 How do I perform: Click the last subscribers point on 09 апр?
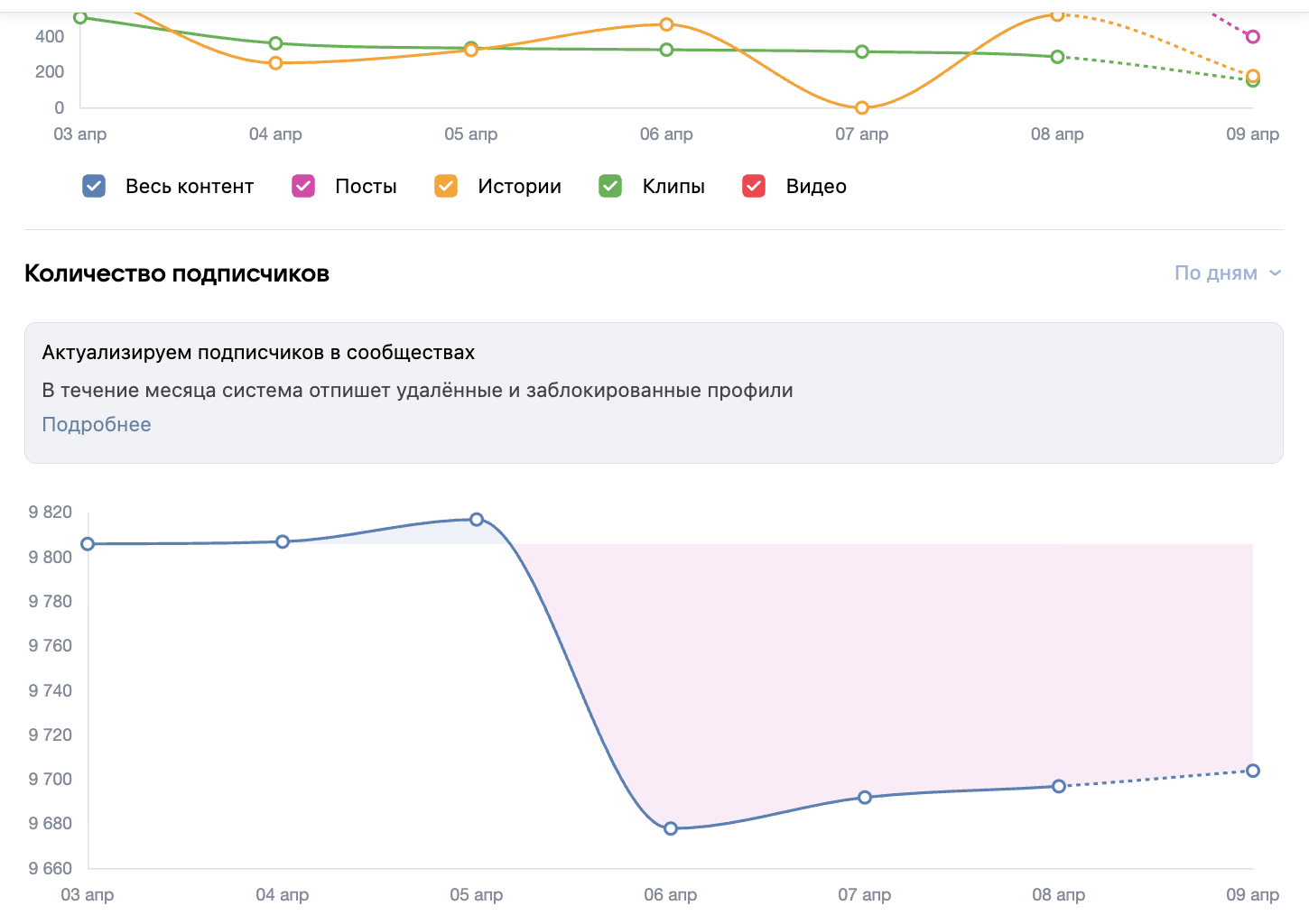tap(1253, 771)
